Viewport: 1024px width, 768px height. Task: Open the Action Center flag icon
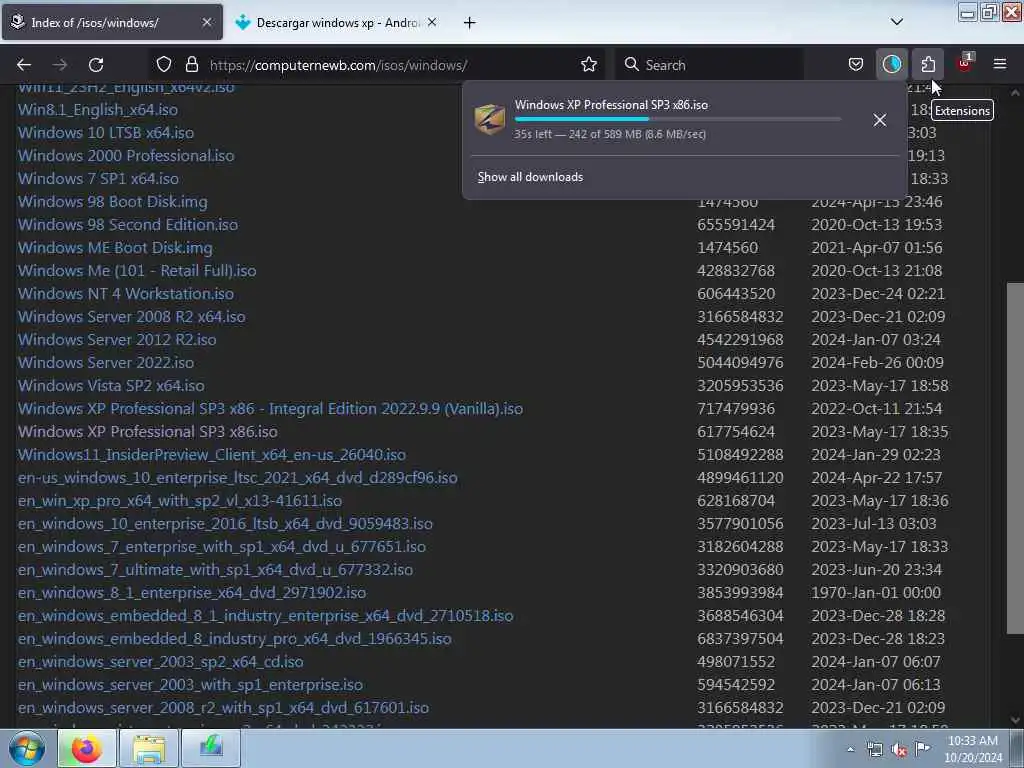click(x=923, y=749)
